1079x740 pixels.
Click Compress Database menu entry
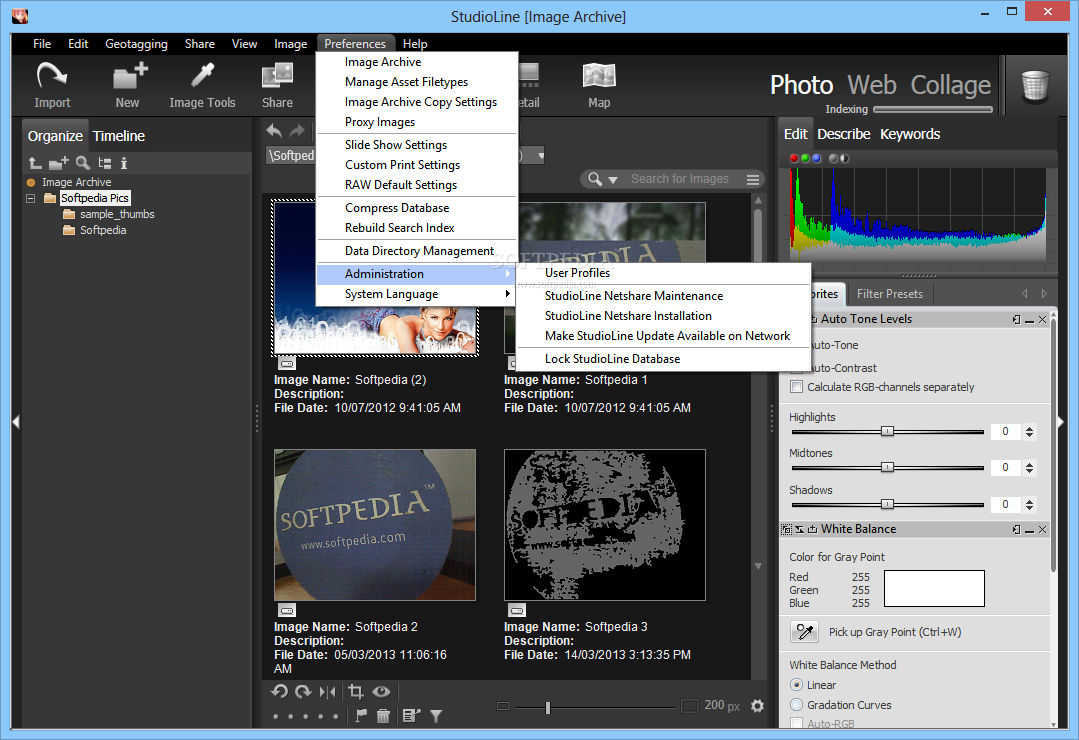click(x=397, y=208)
